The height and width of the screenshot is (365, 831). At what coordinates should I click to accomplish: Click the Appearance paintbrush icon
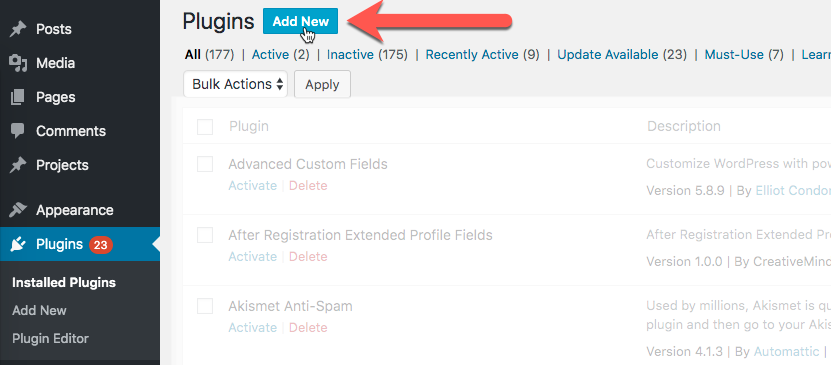[x=18, y=210]
